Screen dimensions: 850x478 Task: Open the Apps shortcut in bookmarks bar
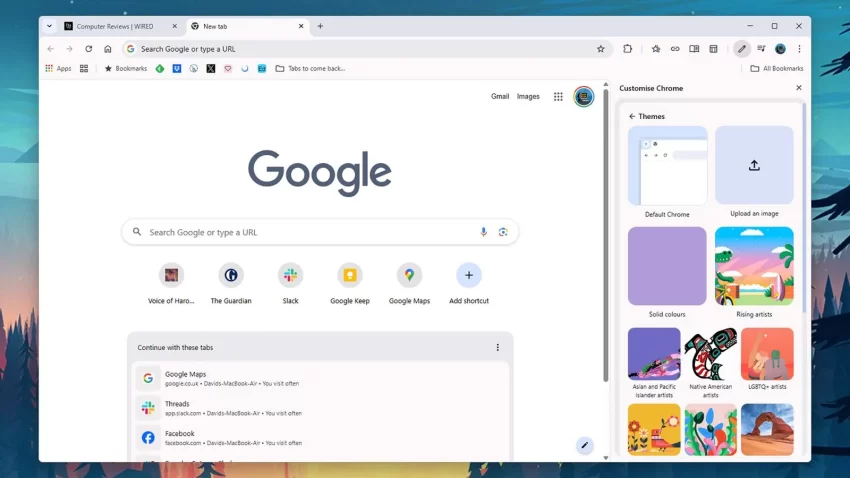tap(59, 68)
